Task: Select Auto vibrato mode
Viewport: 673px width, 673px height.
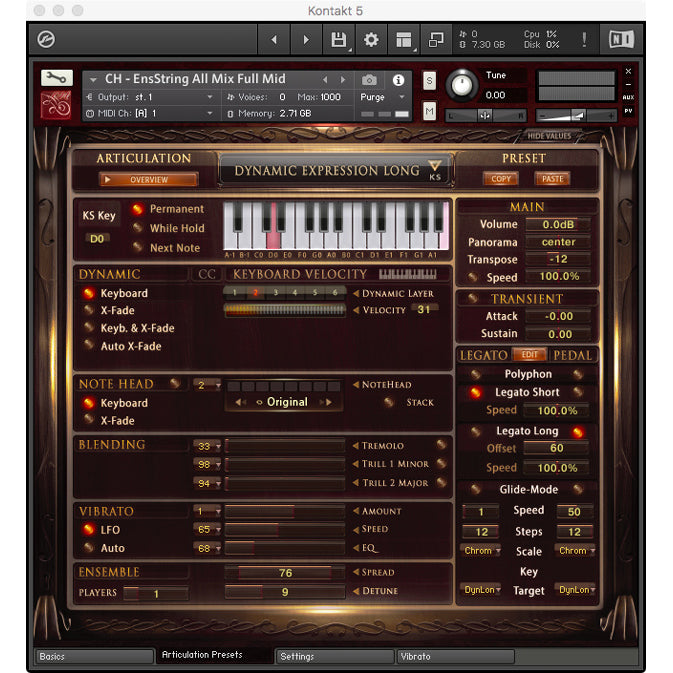Action: point(89,547)
